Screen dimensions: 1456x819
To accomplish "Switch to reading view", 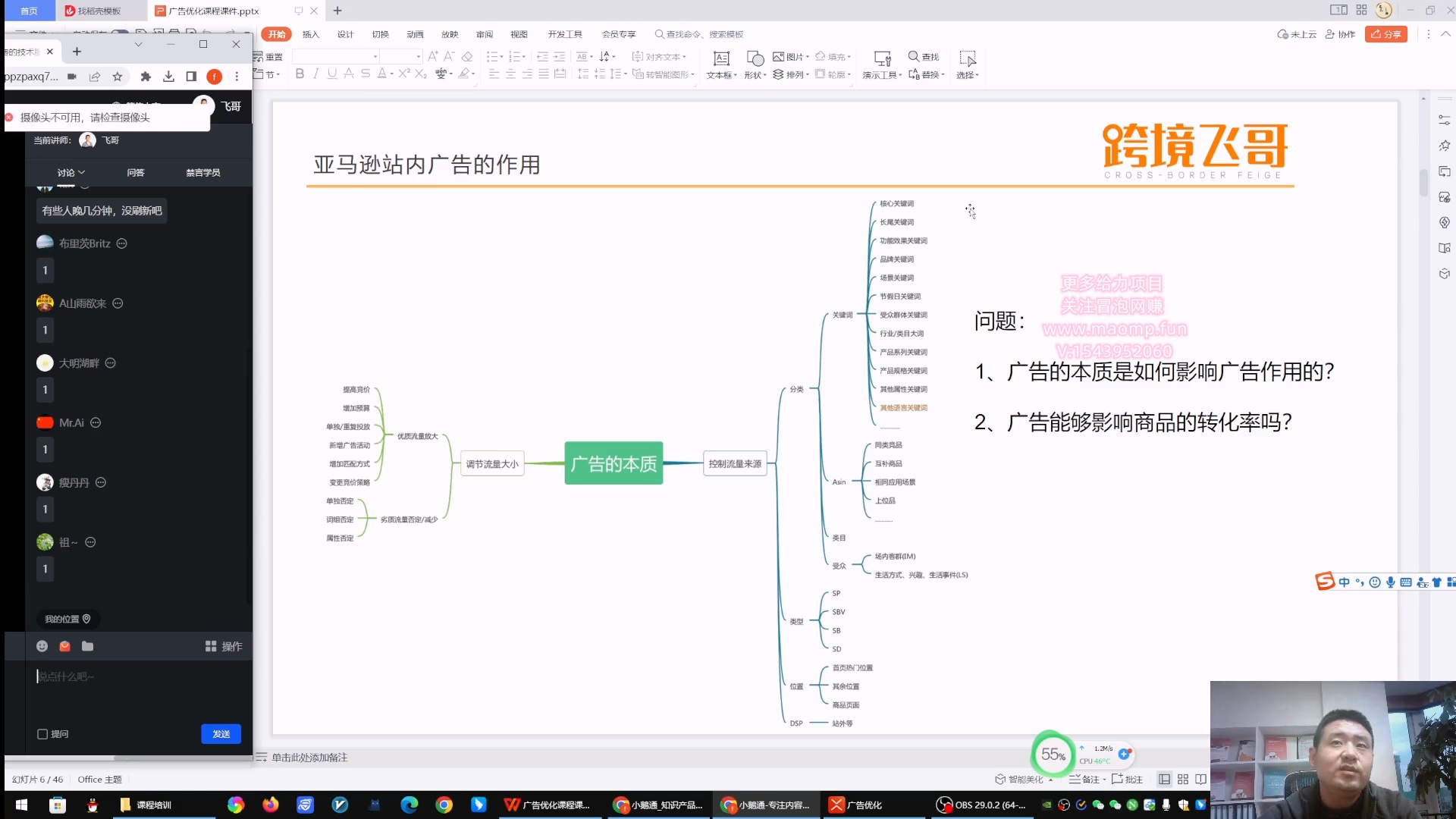I will [x=1201, y=780].
